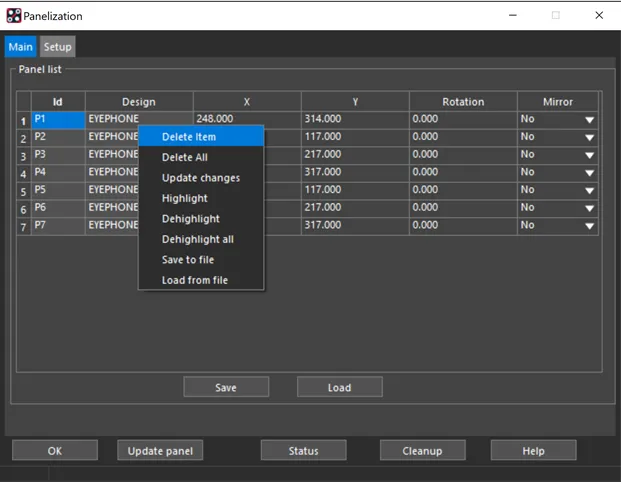This screenshot has height=482, width=621.
Task: Select the P4 Id cell
Action: (58, 173)
